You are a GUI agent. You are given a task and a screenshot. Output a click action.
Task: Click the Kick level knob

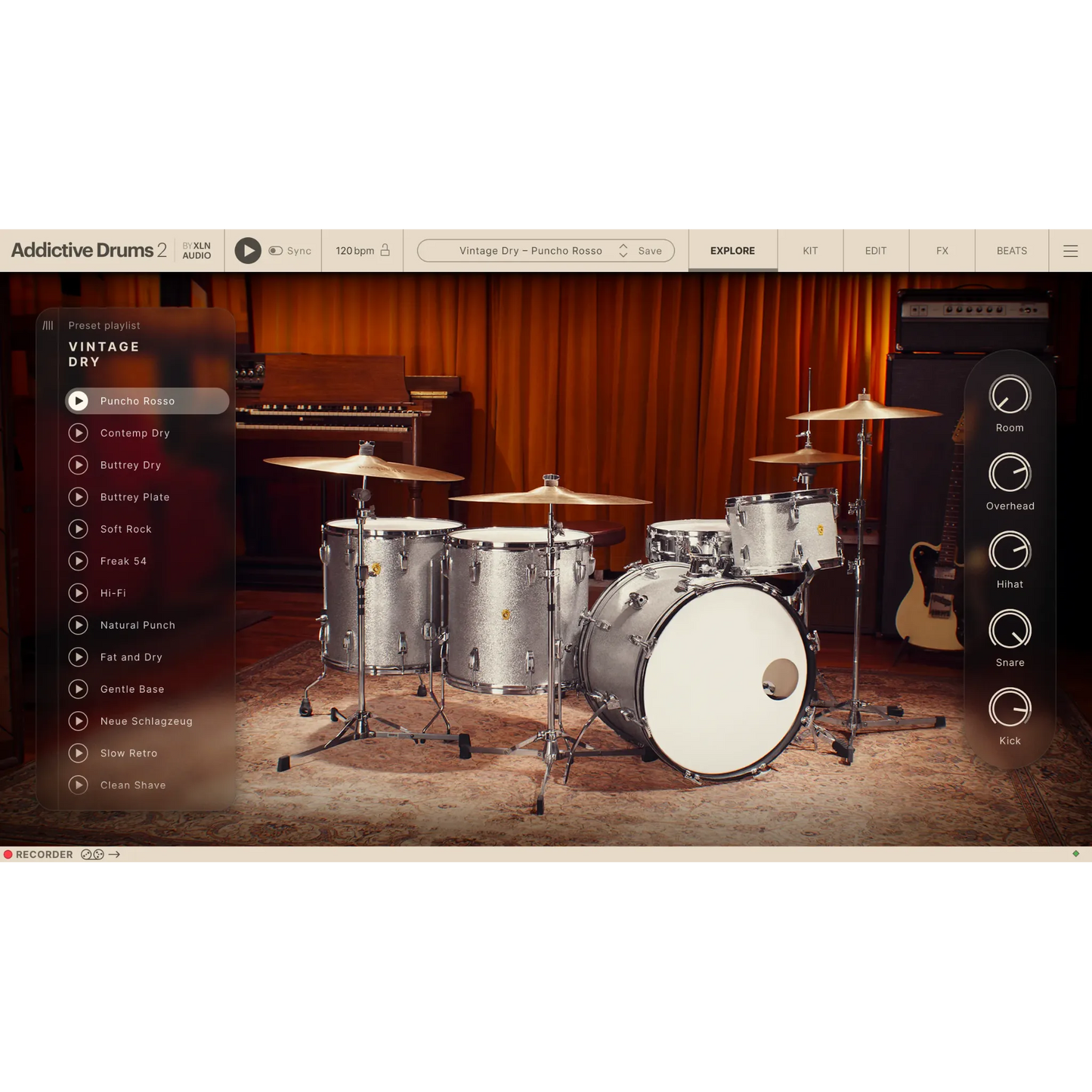(x=1010, y=709)
